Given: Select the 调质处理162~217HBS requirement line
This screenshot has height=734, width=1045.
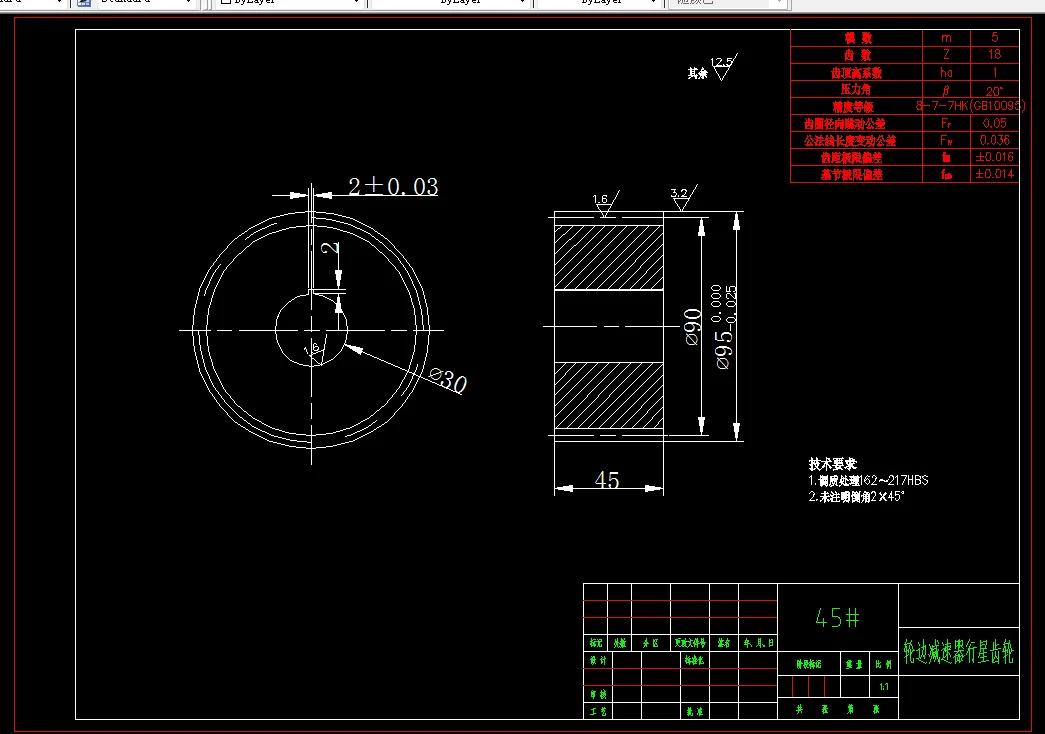Looking at the screenshot, I should tap(868, 480).
